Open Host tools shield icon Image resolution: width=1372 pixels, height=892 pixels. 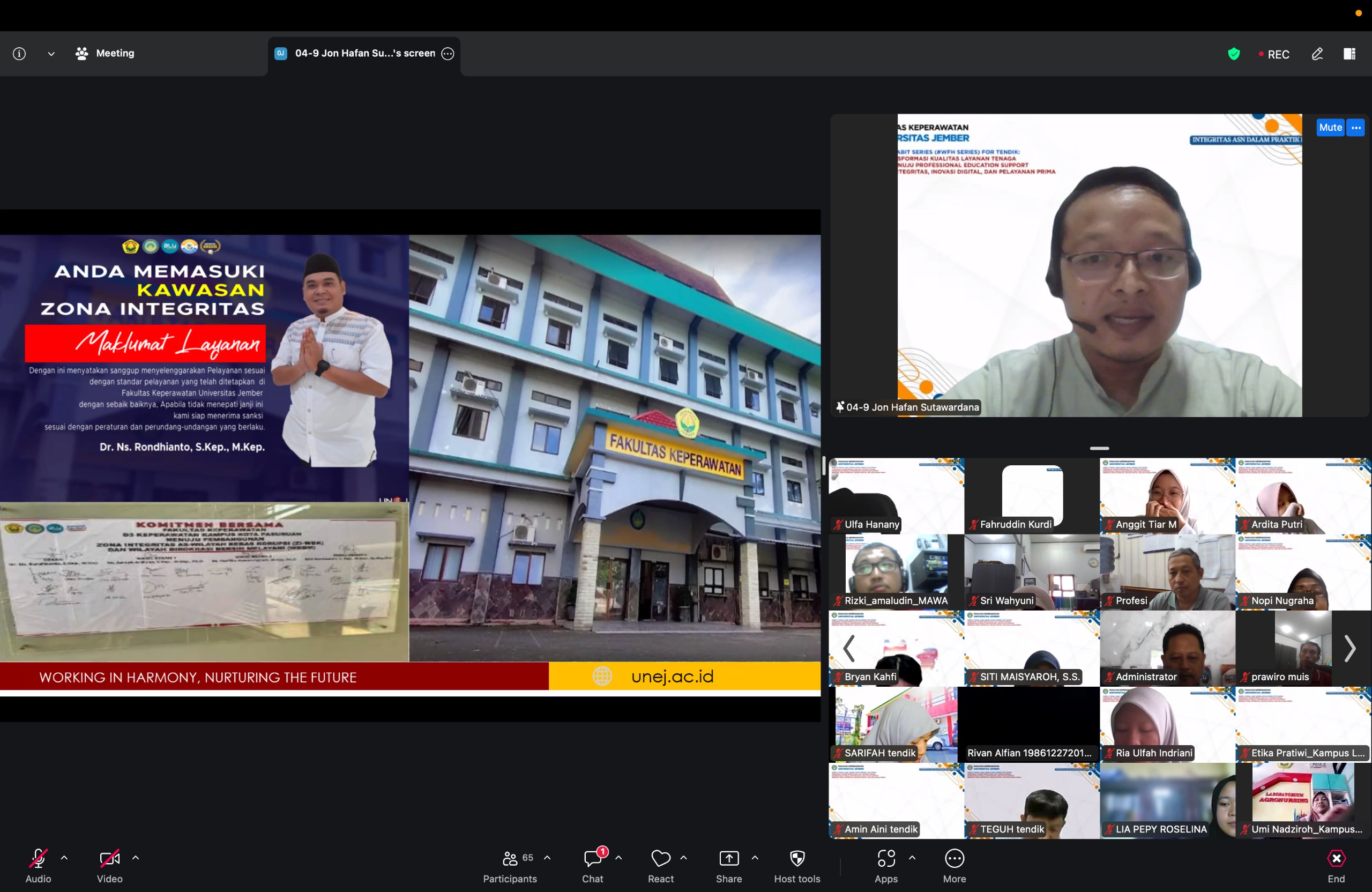[797, 866]
